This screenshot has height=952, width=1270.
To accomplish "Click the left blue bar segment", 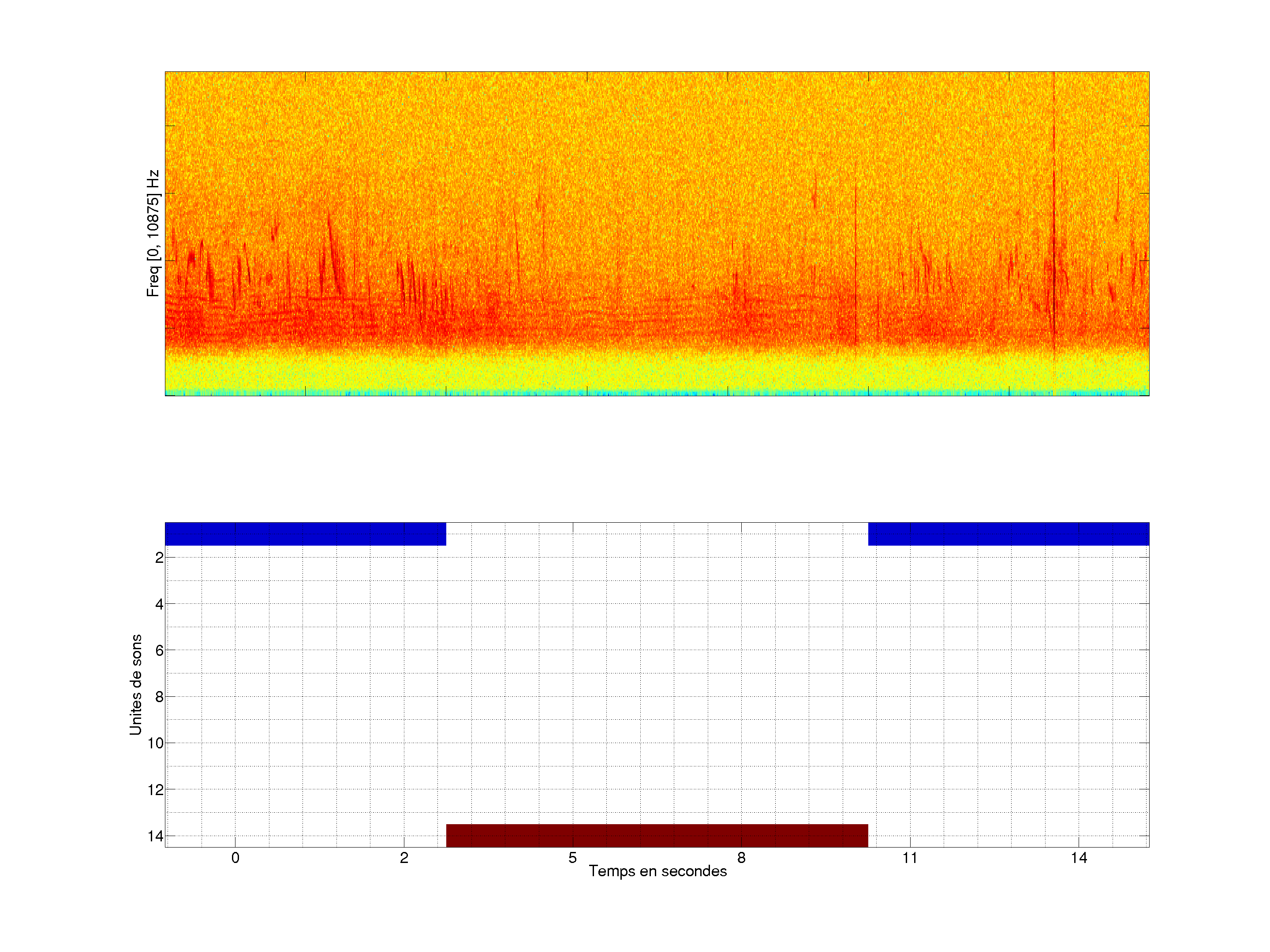I will [305, 534].
